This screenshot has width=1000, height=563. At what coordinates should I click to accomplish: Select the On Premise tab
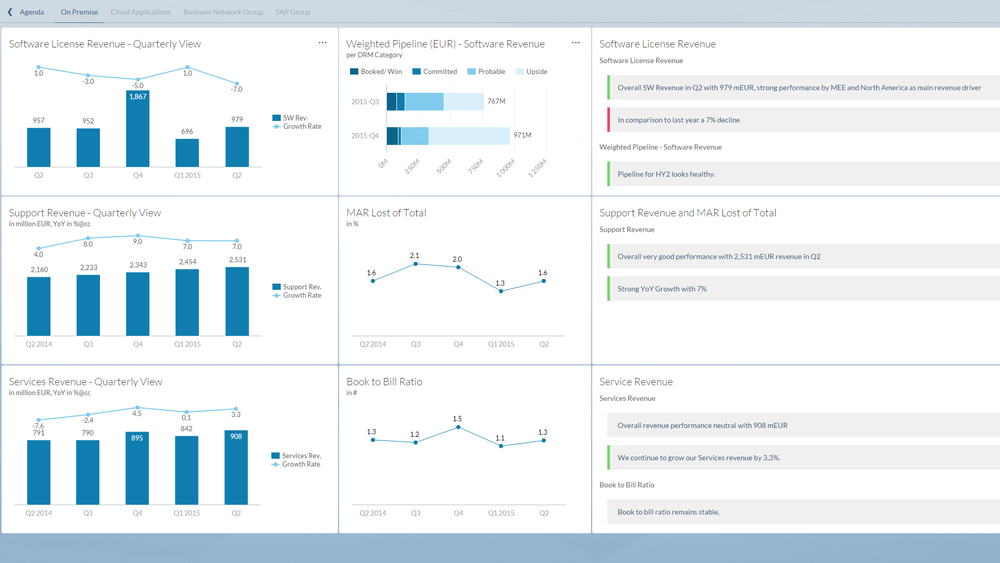(79, 12)
